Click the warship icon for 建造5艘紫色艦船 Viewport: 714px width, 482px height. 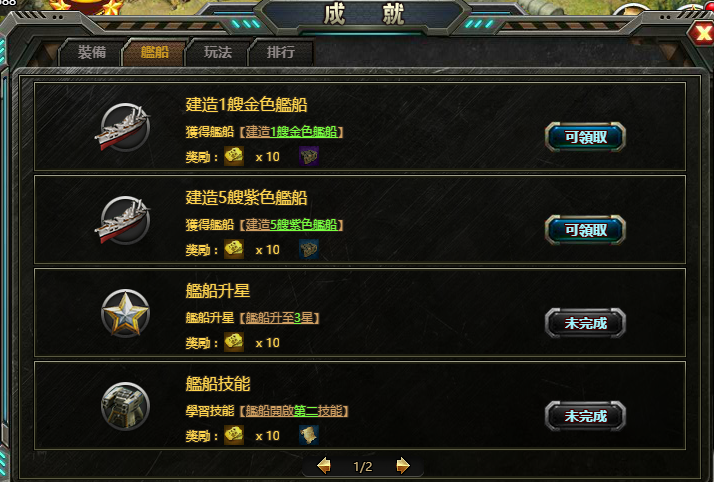[124, 220]
